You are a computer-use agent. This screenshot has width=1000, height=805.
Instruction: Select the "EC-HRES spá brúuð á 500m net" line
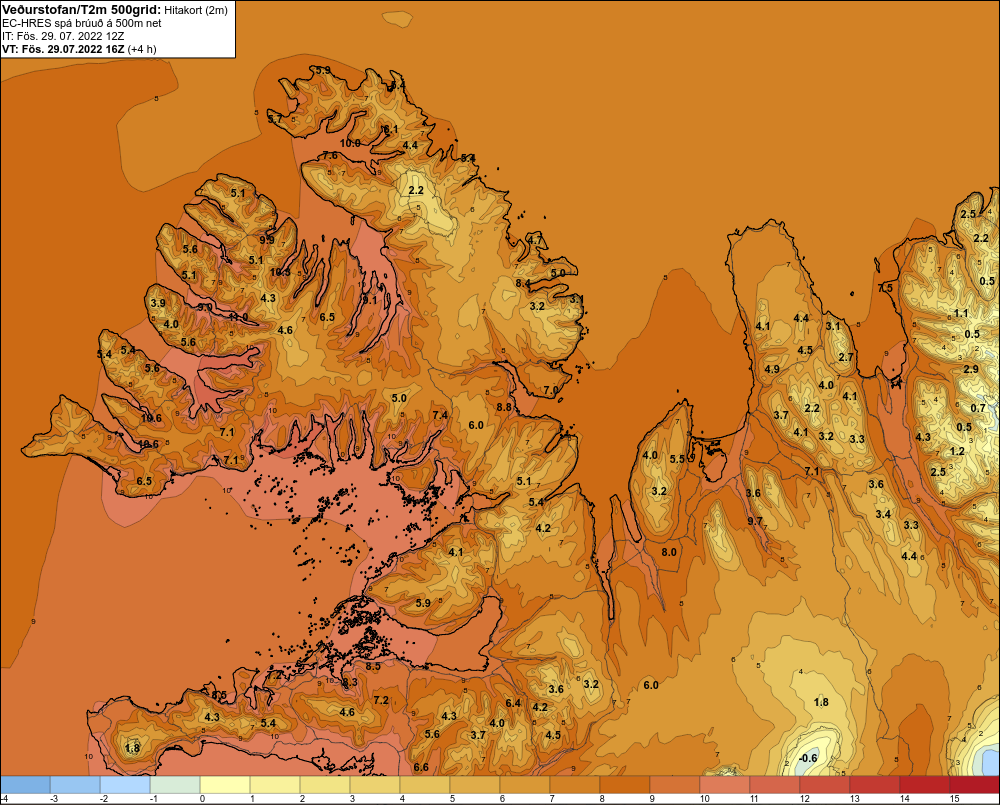click(x=82, y=23)
